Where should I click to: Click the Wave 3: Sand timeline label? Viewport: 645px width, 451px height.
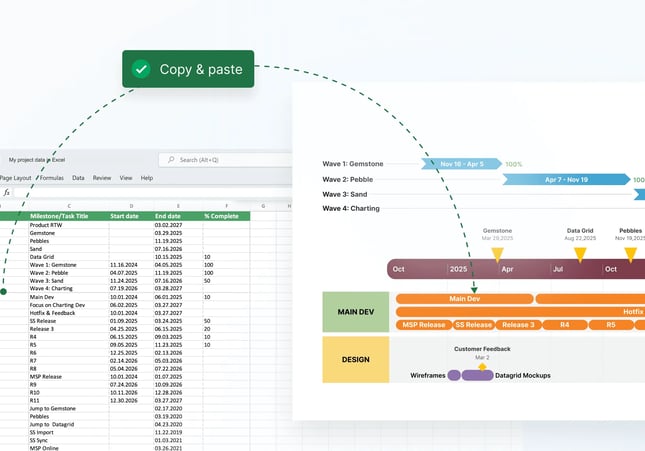tap(345, 194)
